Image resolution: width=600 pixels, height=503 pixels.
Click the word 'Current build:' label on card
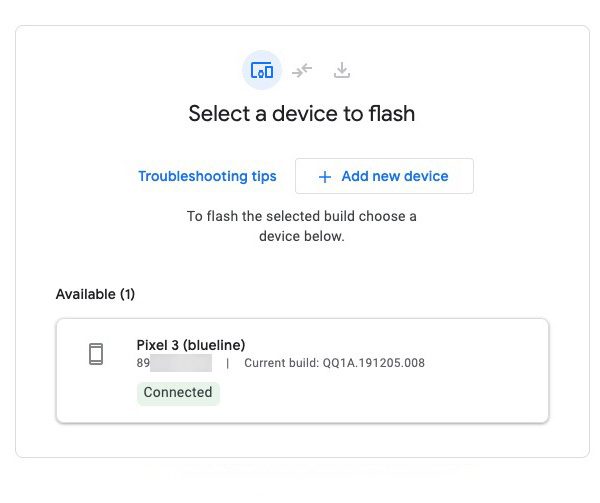(281, 363)
